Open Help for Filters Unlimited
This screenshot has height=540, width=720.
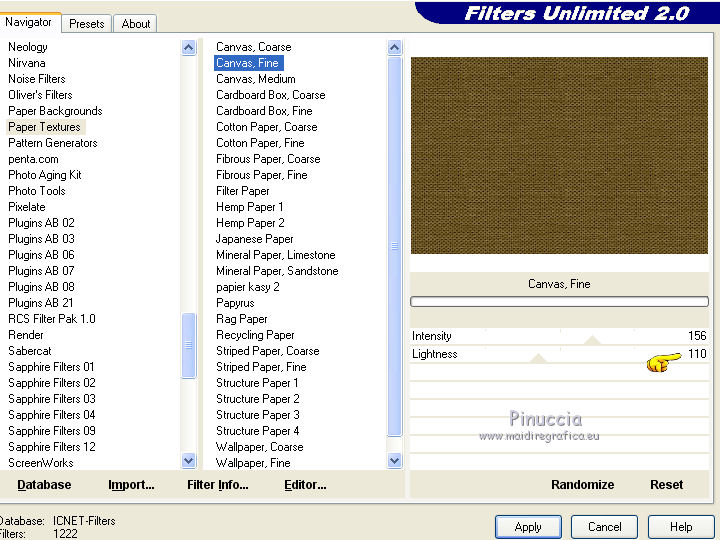(x=681, y=527)
